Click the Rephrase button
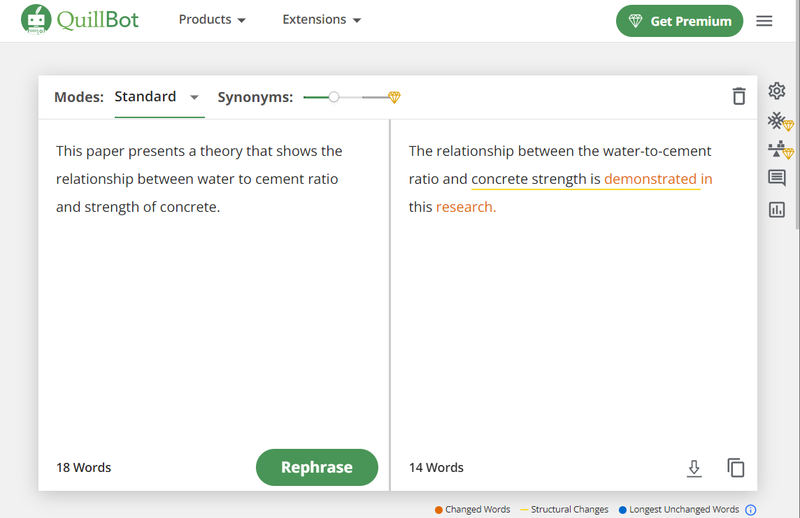Image resolution: width=800 pixels, height=518 pixels. point(317,467)
